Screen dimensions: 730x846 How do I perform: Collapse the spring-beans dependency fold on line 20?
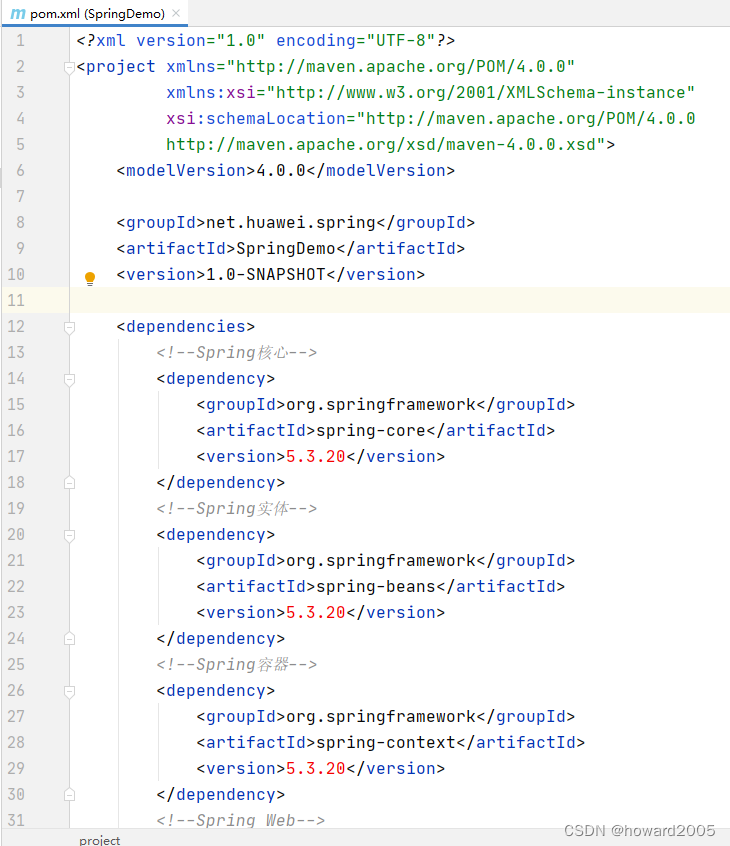(x=69, y=536)
